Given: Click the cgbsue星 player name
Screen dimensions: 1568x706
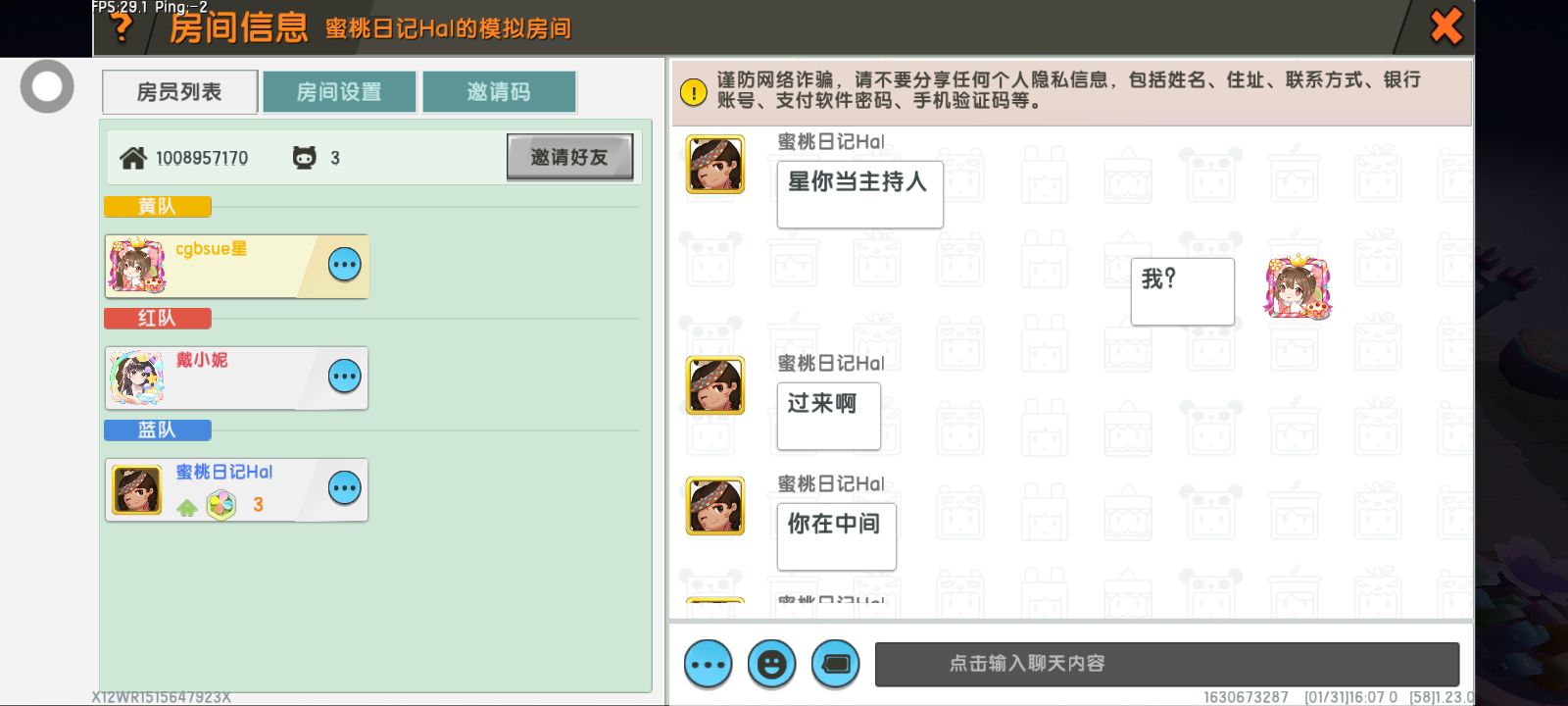Looking at the screenshot, I should 212,249.
